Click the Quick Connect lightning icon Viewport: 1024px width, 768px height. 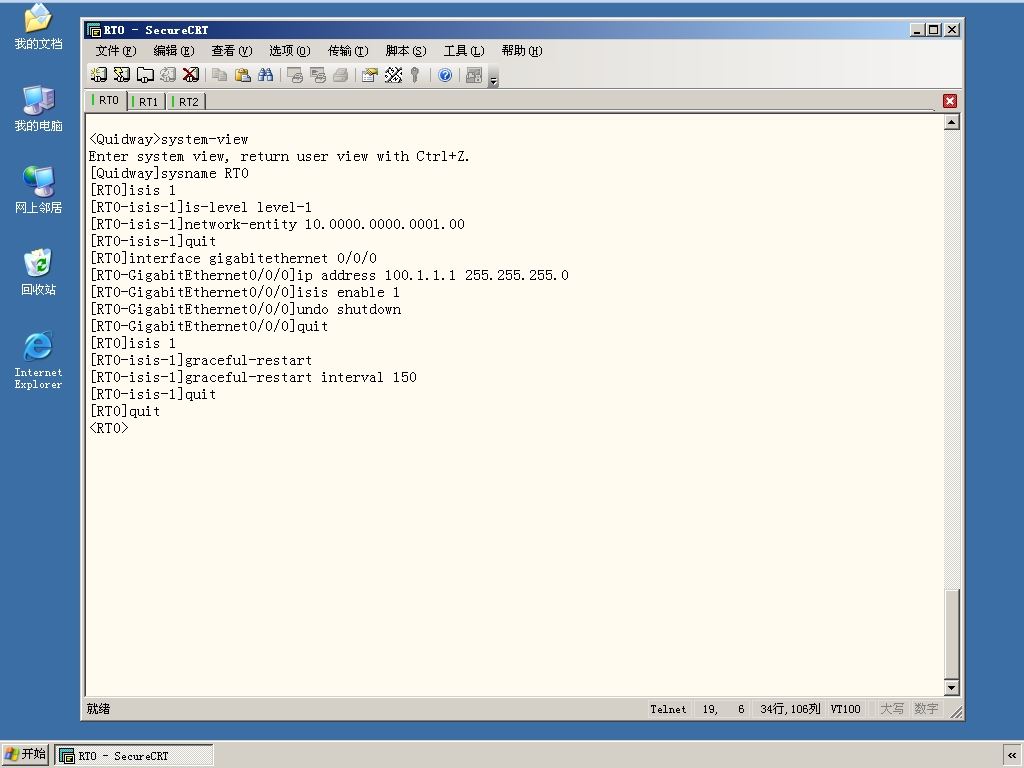pyautogui.click(x=121, y=75)
